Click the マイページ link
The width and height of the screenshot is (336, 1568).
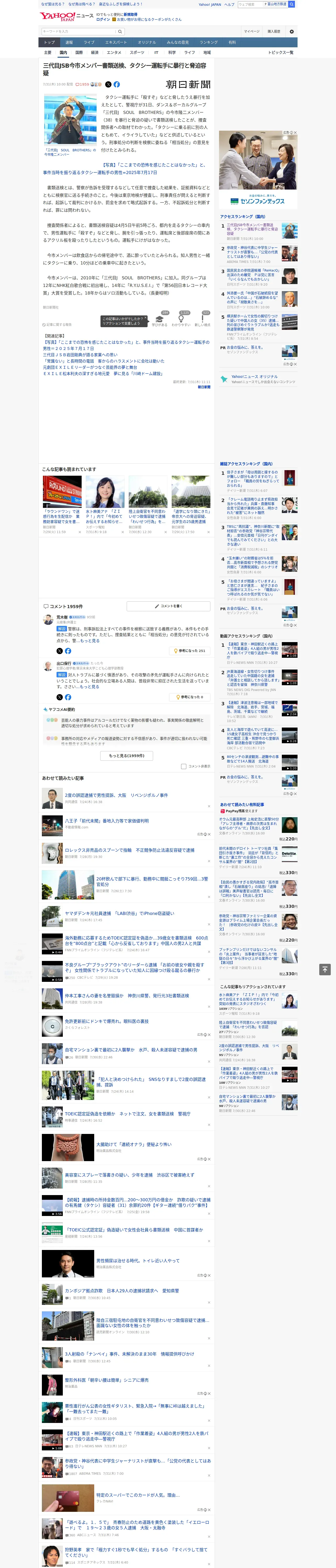[x=252, y=32]
